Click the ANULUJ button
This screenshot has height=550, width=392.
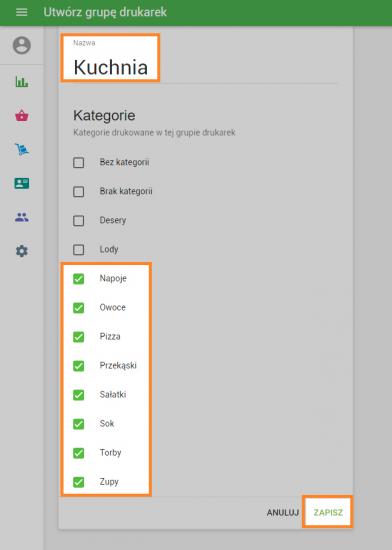(283, 512)
